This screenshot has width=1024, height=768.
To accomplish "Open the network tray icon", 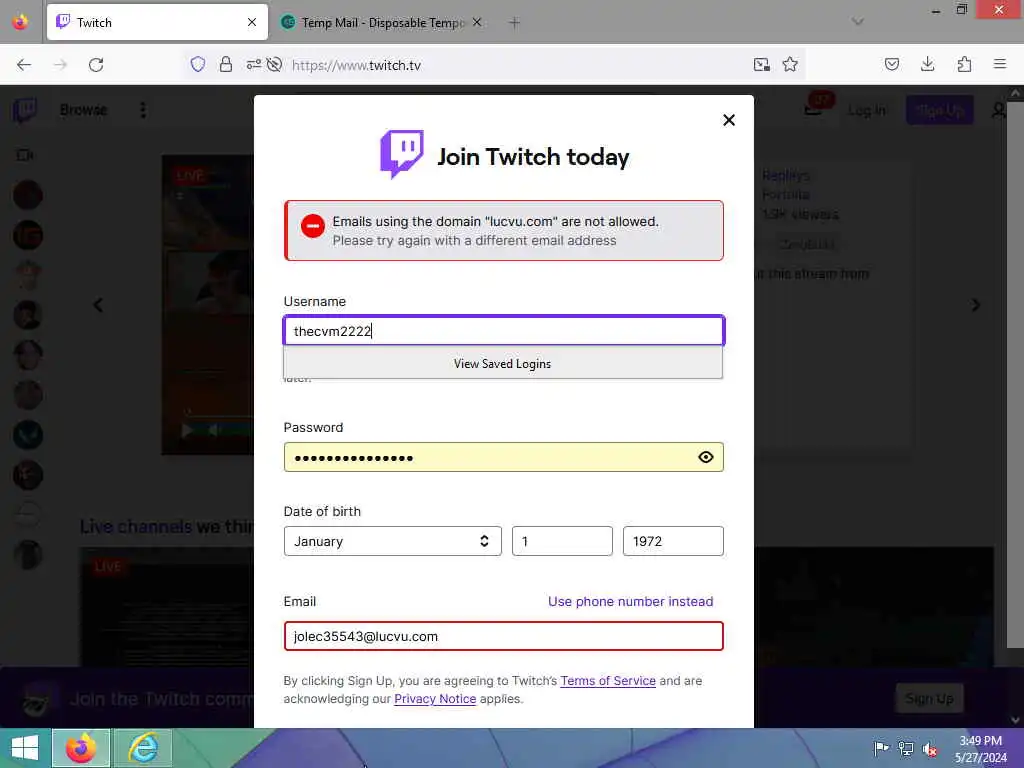I will [x=906, y=749].
